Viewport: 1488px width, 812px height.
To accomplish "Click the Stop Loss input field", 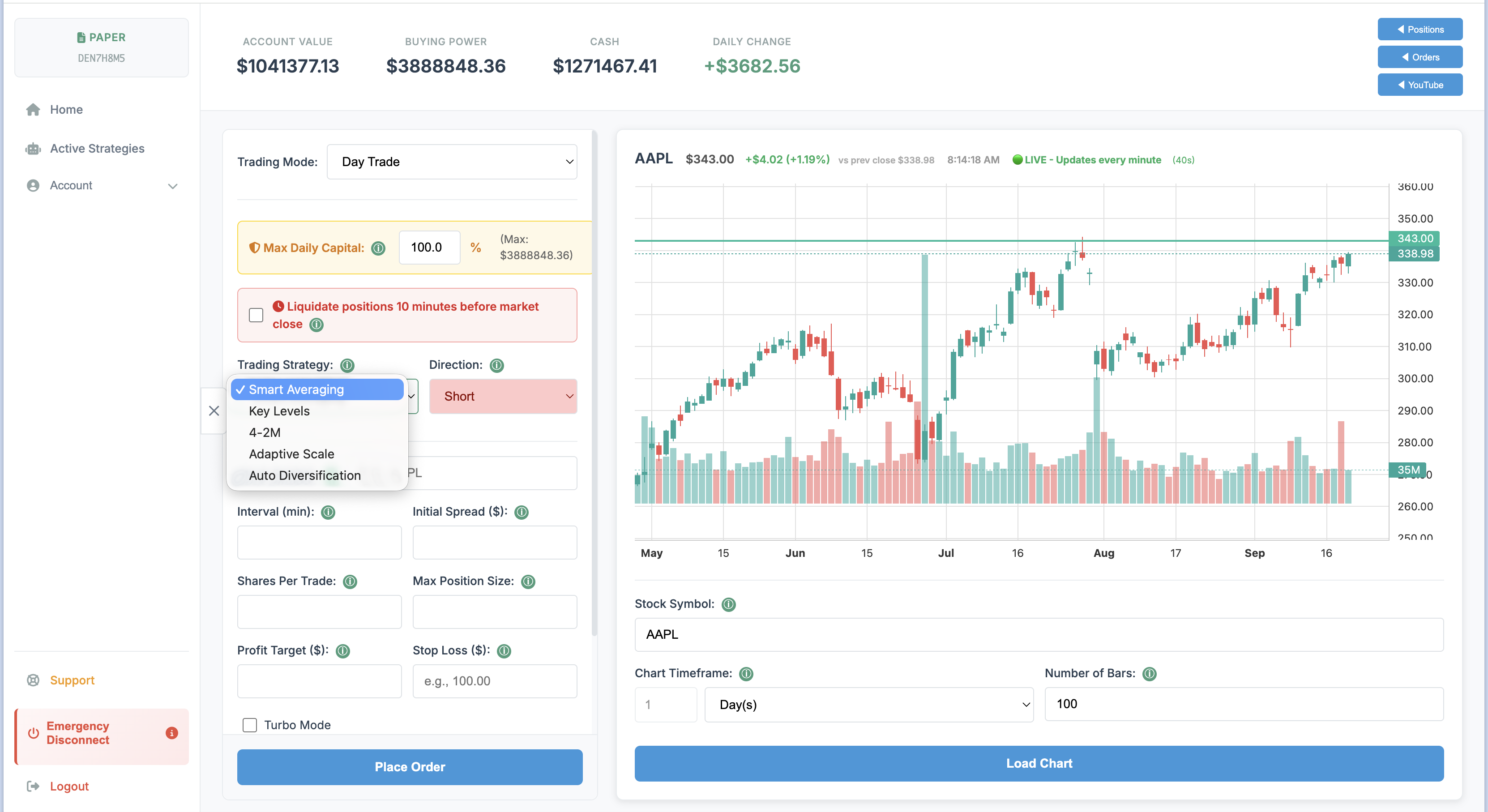I will pyautogui.click(x=495, y=681).
